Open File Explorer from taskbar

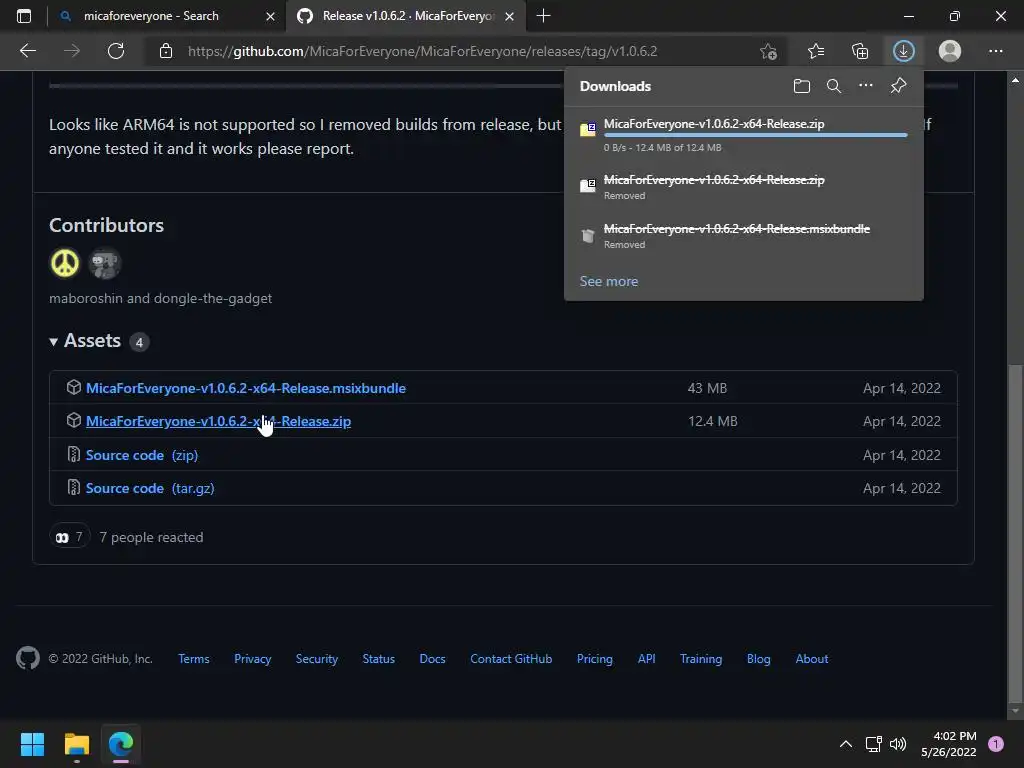(77, 744)
